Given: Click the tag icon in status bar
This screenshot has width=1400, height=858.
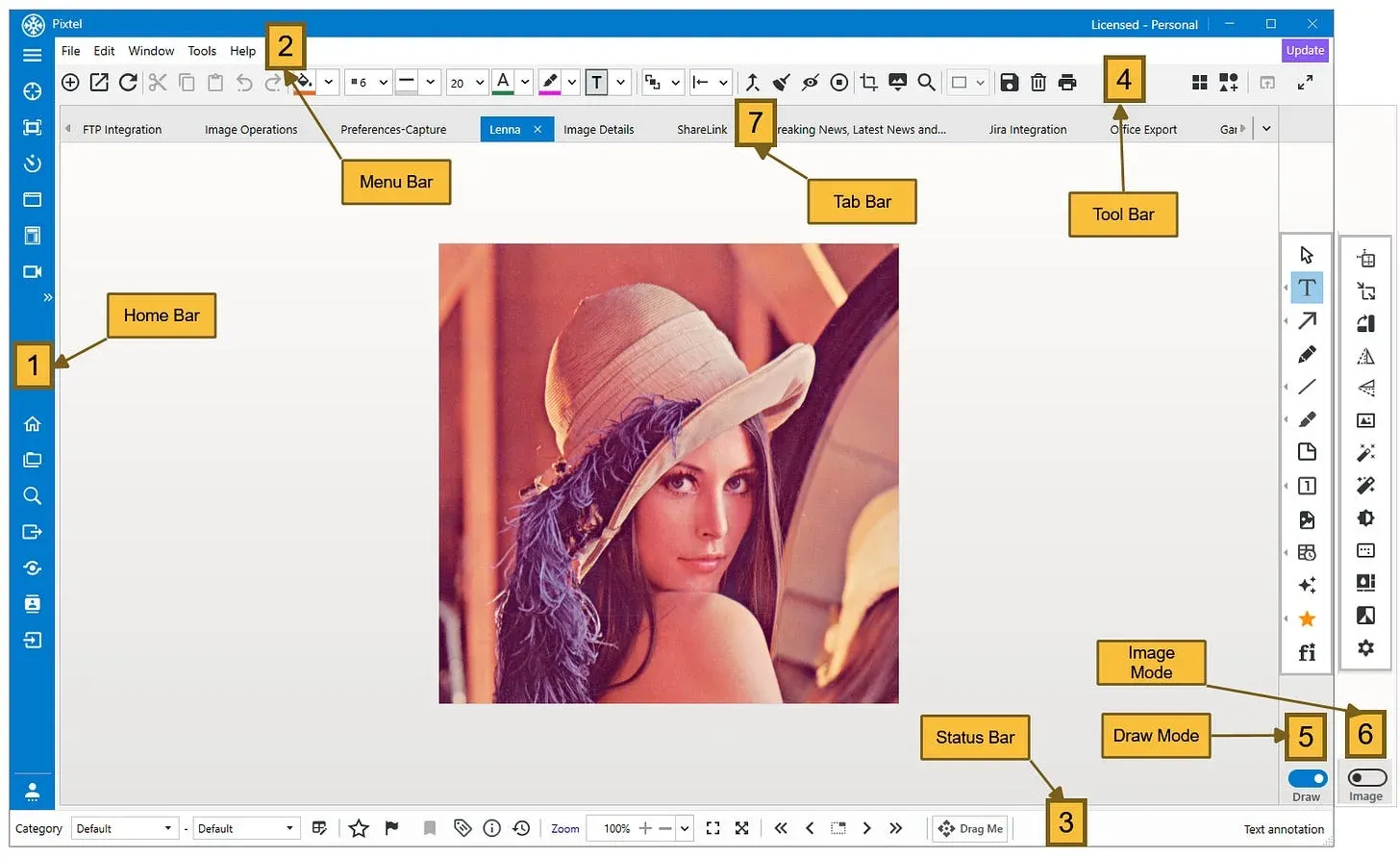Looking at the screenshot, I should (x=462, y=828).
